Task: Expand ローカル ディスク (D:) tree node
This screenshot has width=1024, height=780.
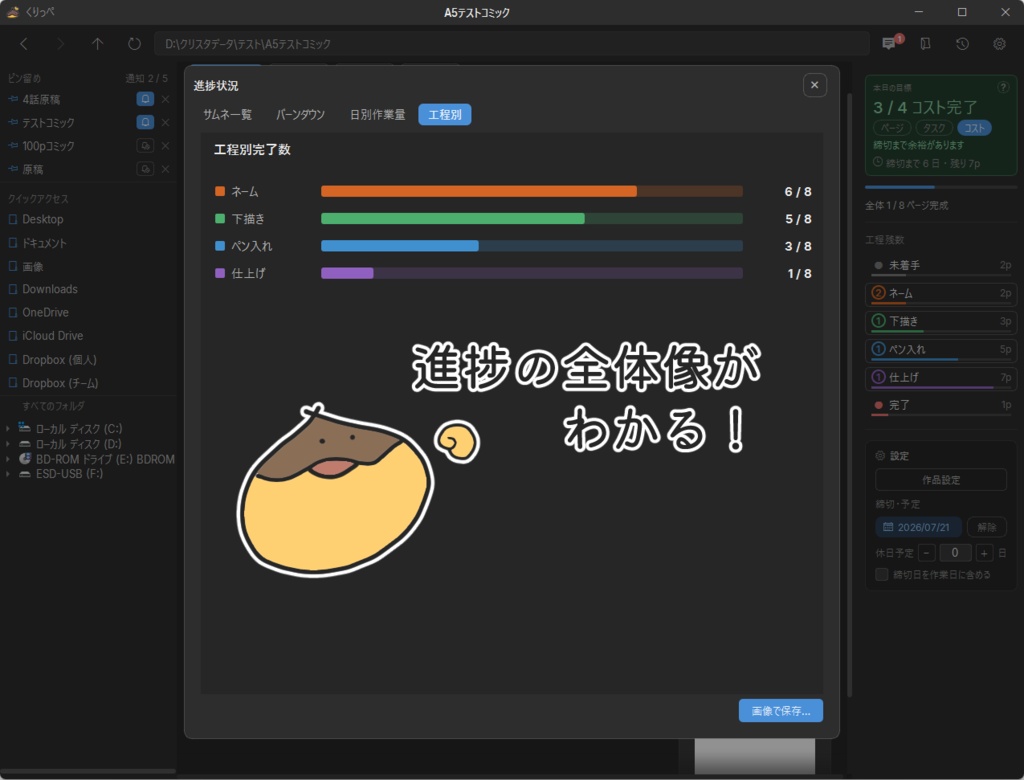Action: (x=8, y=444)
